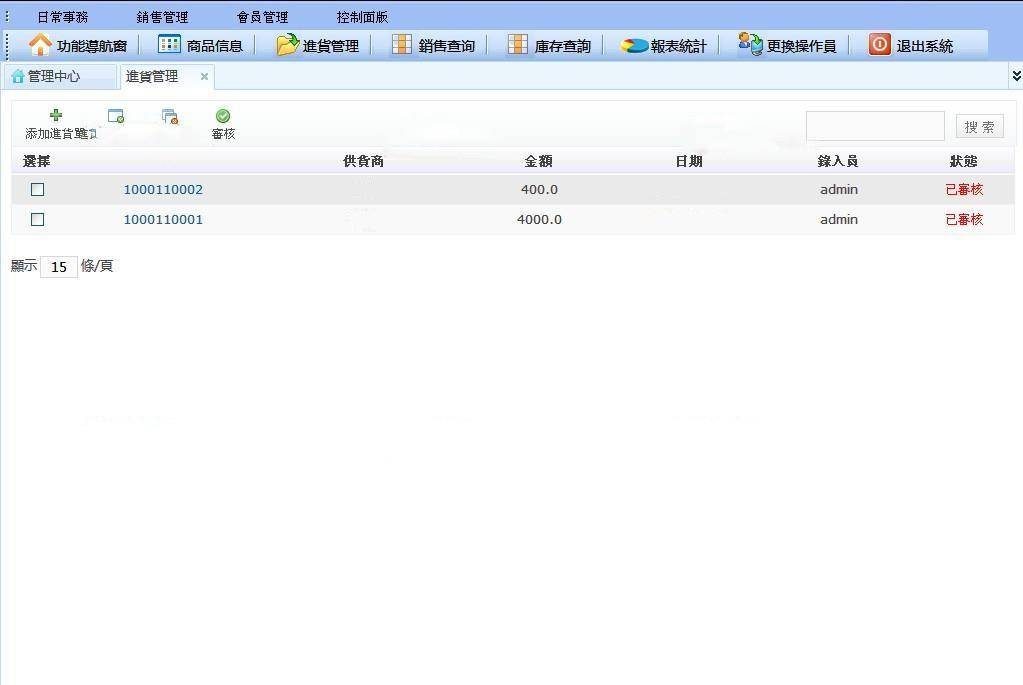Click amount cell 400.0

coord(540,189)
